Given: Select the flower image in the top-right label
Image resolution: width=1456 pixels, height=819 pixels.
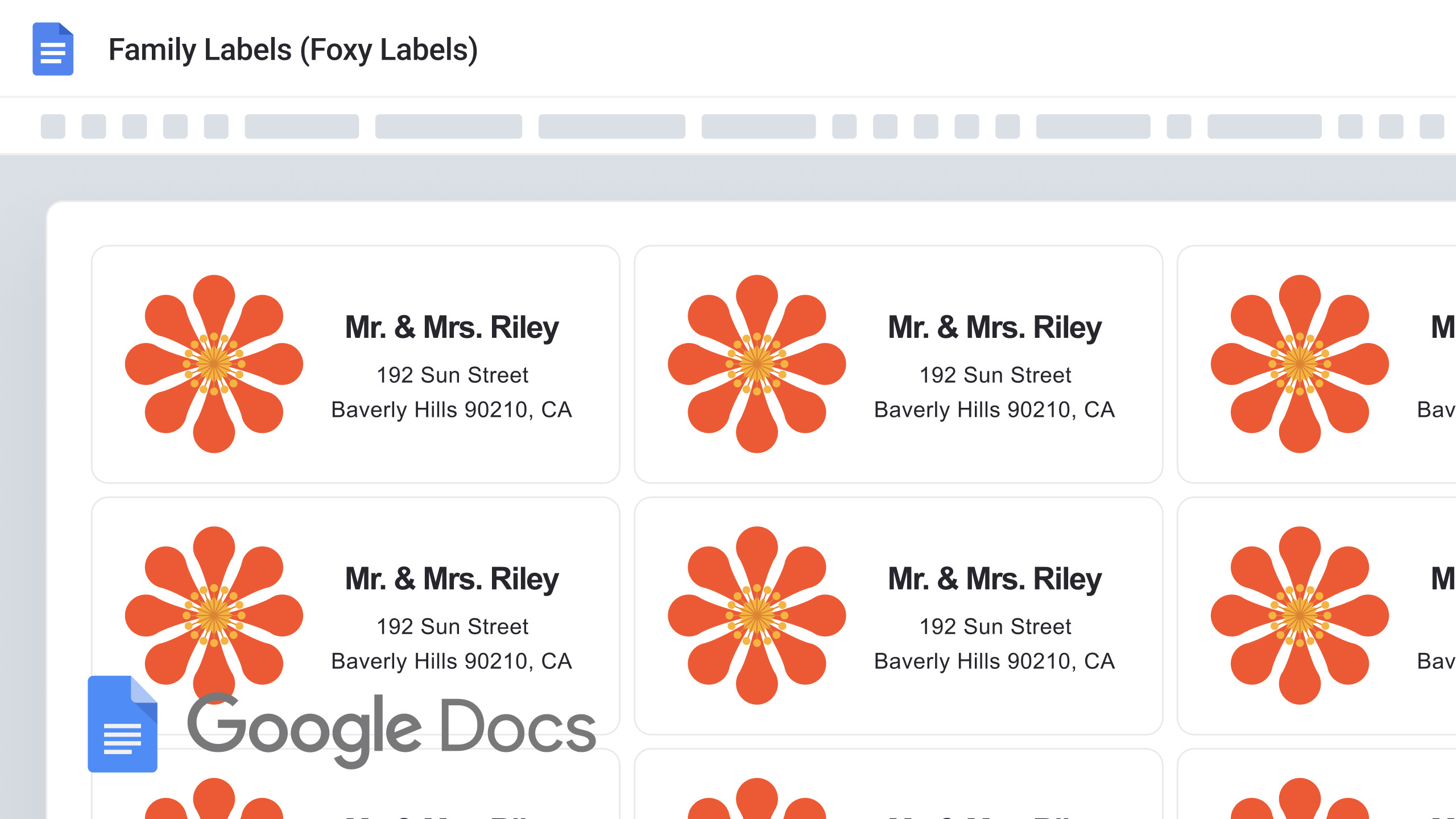Looking at the screenshot, I should point(1300,364).
